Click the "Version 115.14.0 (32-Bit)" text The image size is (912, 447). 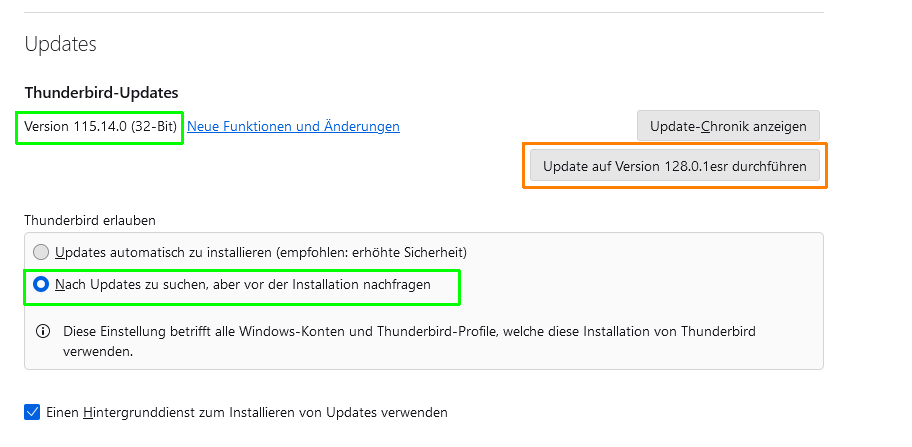(x=100, y=127)
